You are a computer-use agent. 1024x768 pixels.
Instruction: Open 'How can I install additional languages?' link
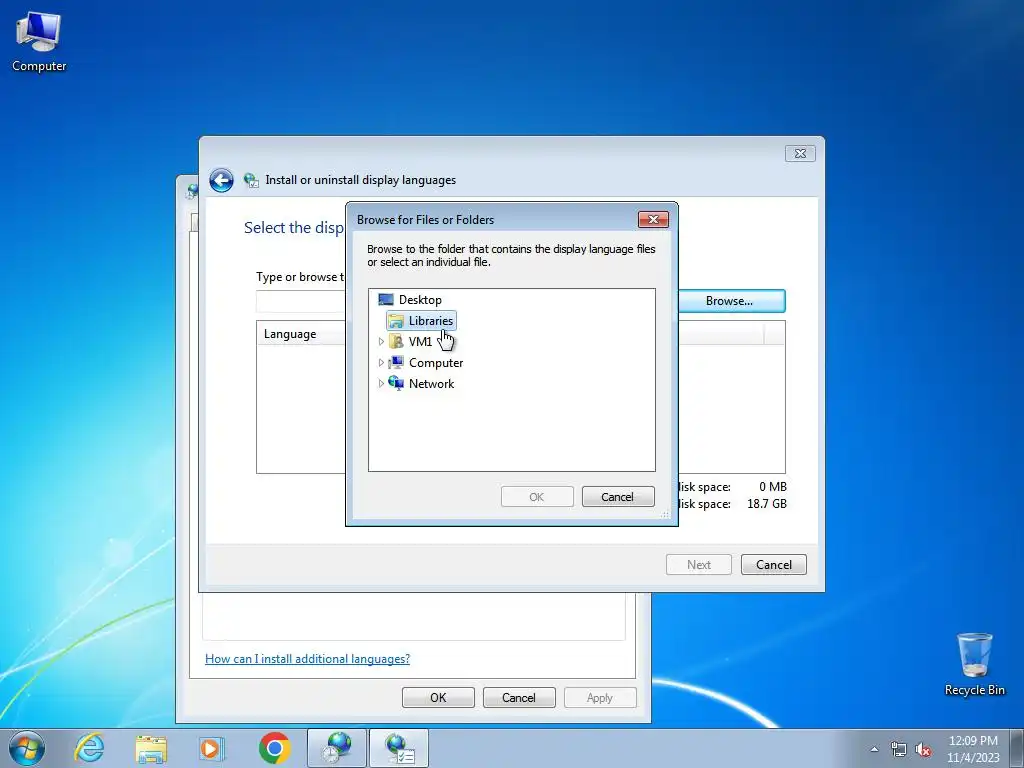coord(308,659)
